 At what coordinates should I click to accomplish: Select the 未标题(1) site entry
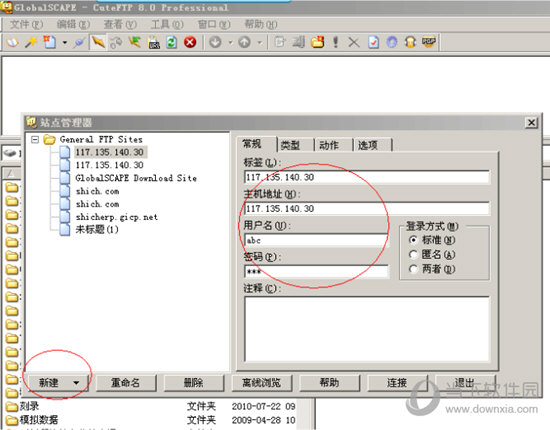97,229
